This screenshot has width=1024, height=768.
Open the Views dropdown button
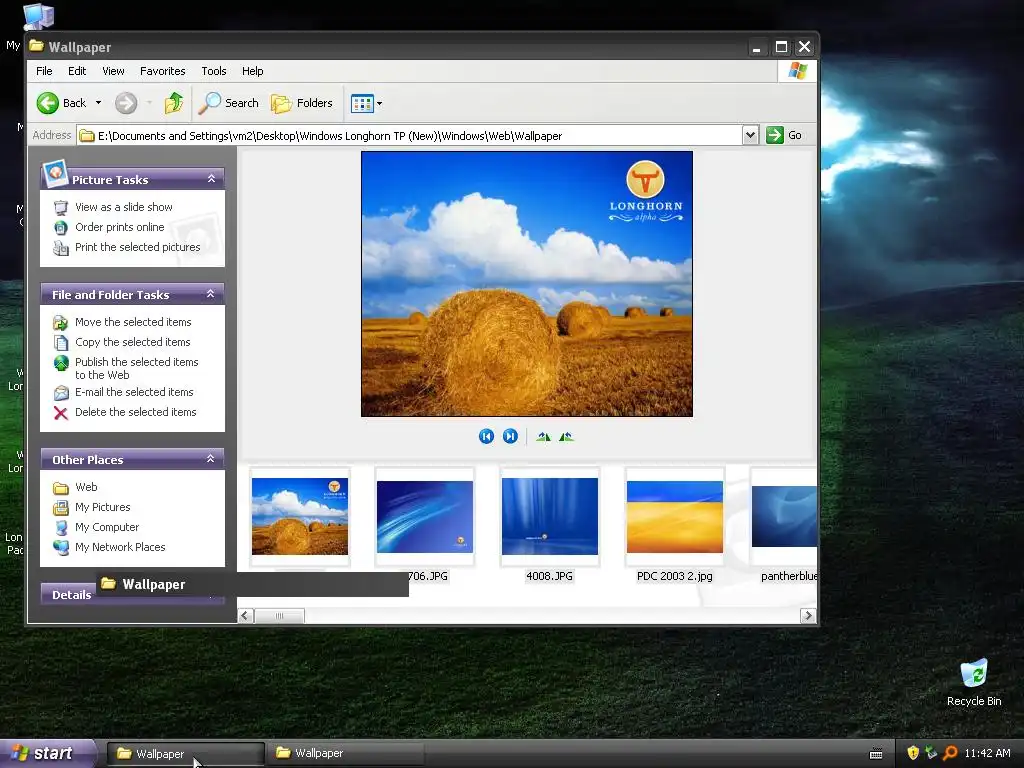pos(366,103)
